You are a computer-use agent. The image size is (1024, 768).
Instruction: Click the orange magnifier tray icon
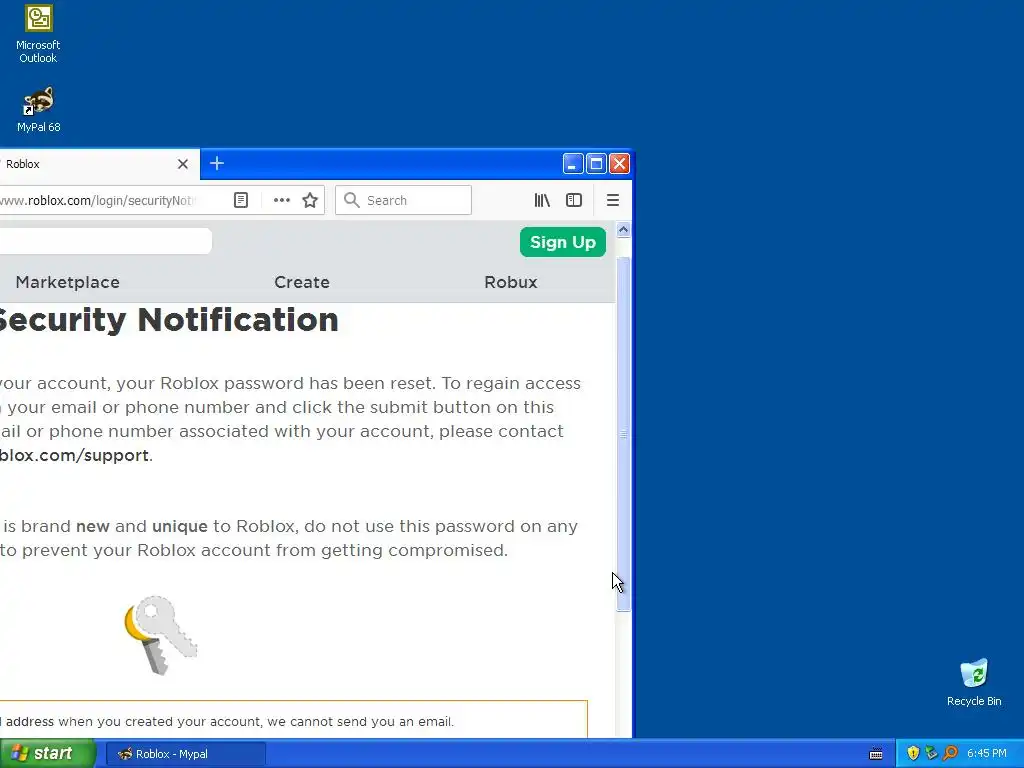tap(950, 753)
